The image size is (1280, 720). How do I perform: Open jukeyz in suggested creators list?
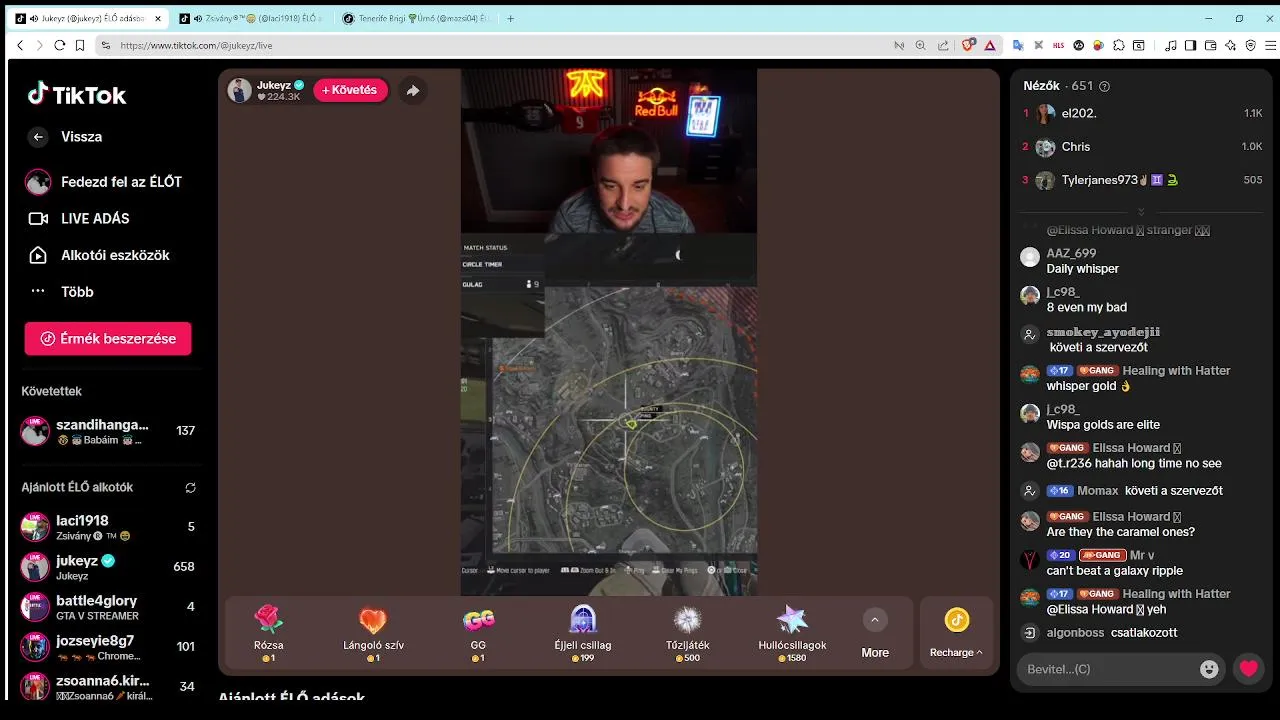pos(108,567)
